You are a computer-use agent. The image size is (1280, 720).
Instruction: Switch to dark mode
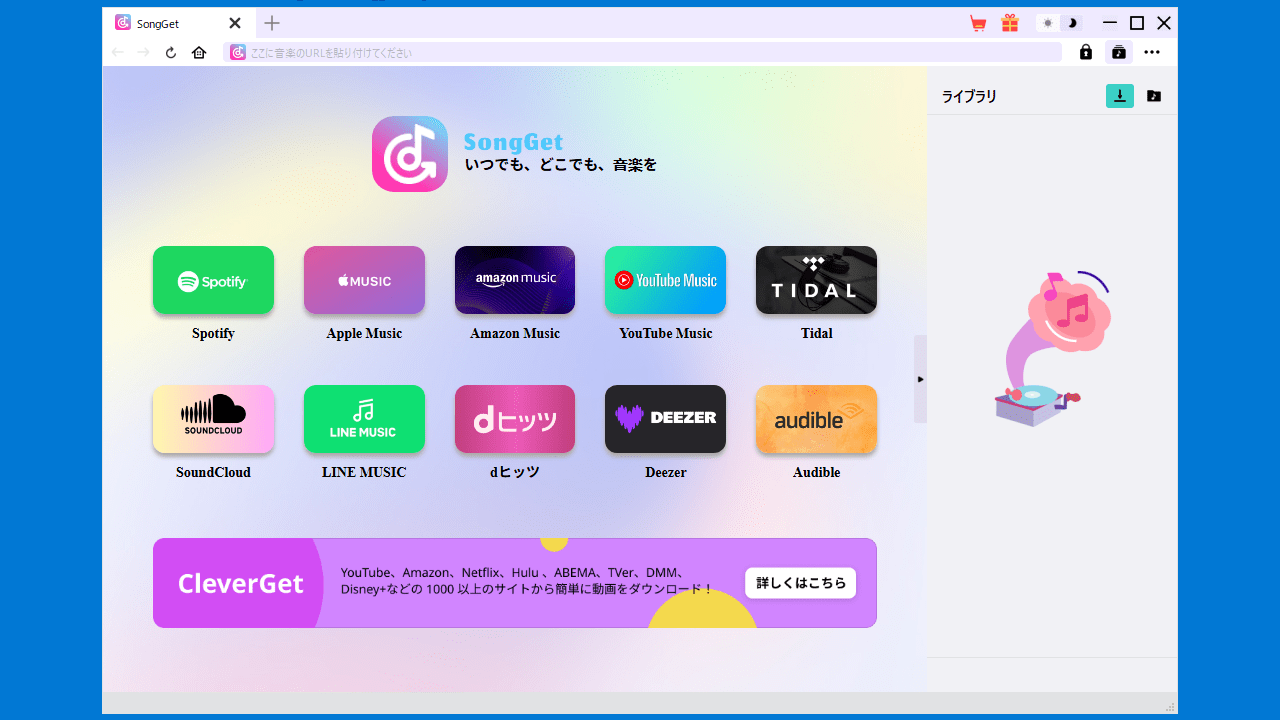[x=1071, y=22]
